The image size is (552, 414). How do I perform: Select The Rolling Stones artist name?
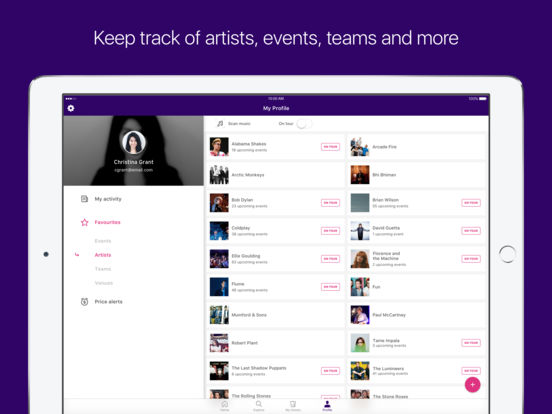click(x=251, y=396)
